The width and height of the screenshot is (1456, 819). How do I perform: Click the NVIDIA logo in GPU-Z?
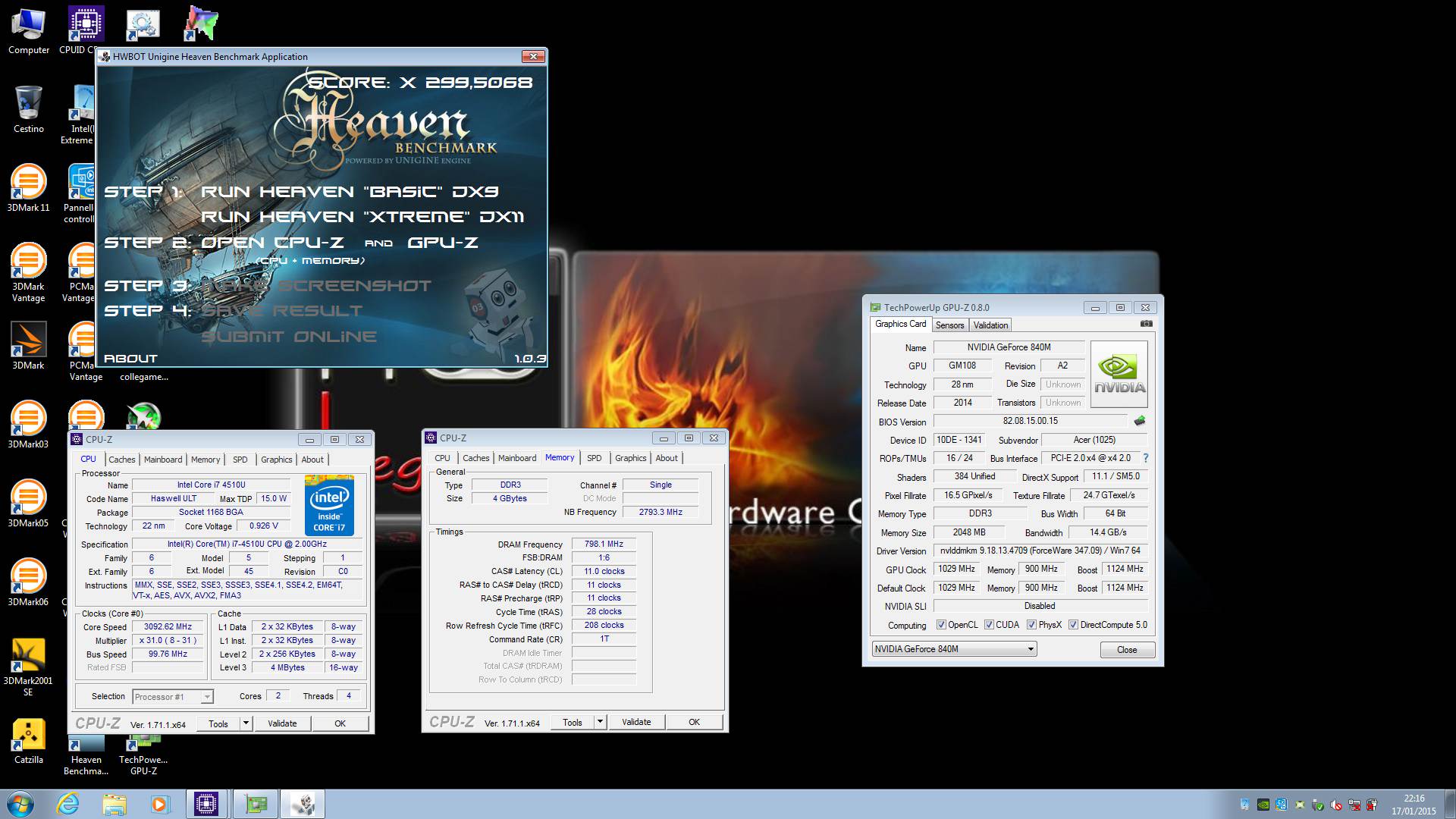(1119, 374)
